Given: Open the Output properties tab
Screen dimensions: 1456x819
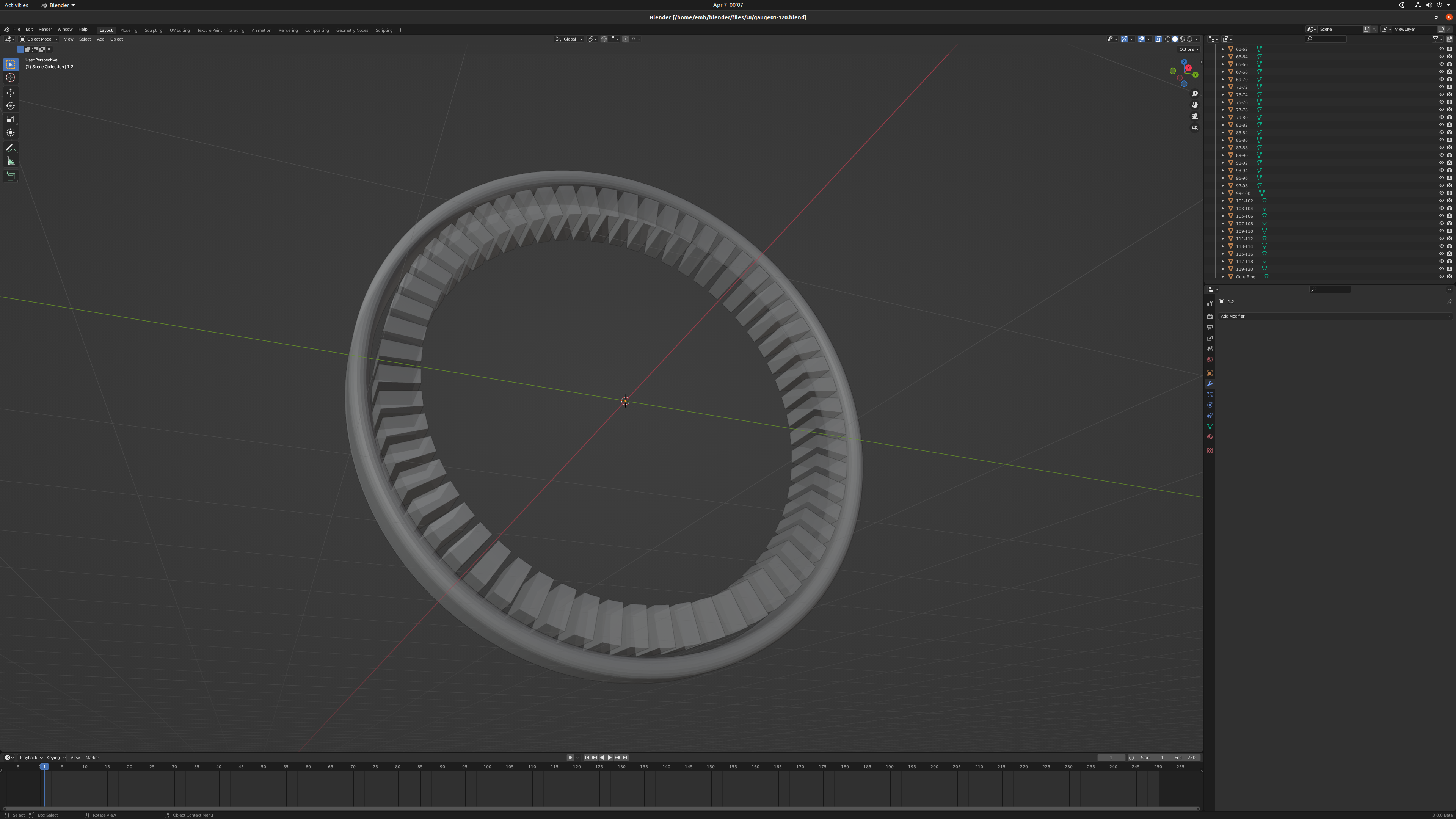Looking at the screenshot, I should 1210,328.
